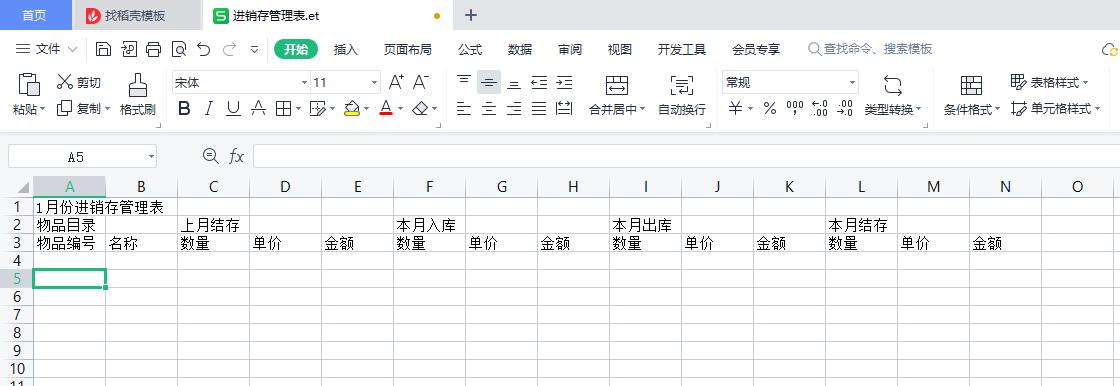
Task: Switch to the 页面布局 ribbon tab
Action: 408,49
